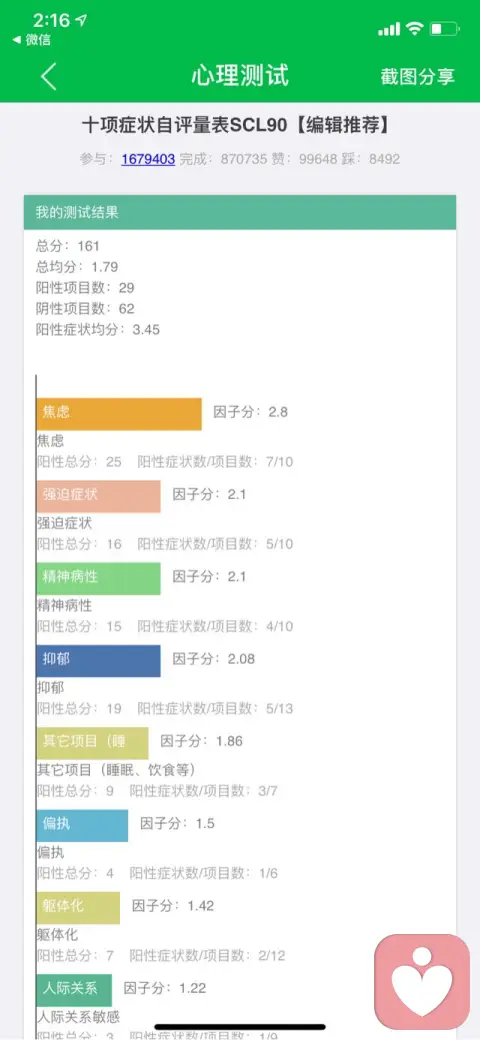Tap the back arrow icon
Screen dimensions: 480x1040
49,76
